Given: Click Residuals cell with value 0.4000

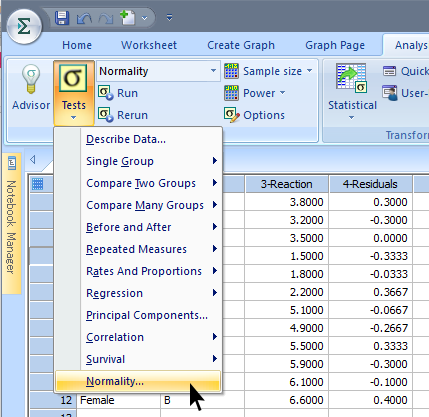Looking at the screenshot, I should (370, 400).
